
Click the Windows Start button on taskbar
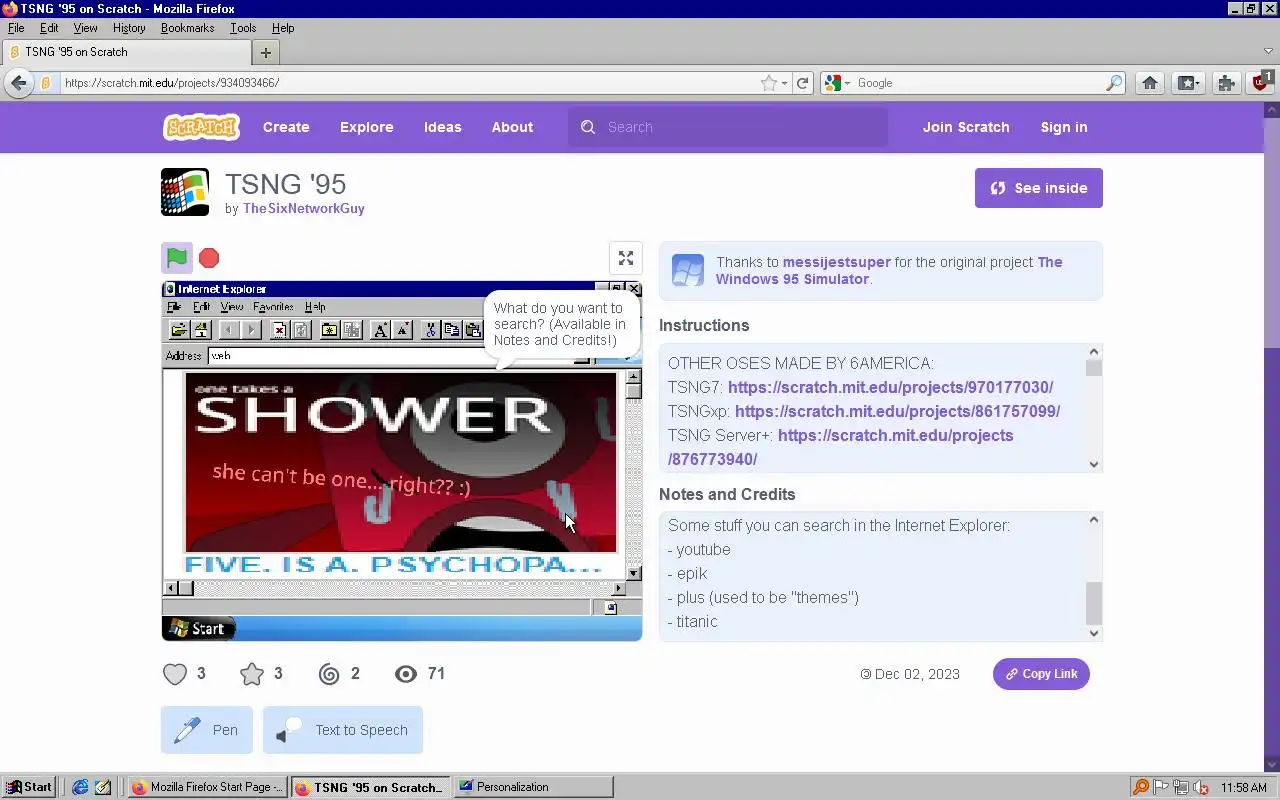[28, 787]
